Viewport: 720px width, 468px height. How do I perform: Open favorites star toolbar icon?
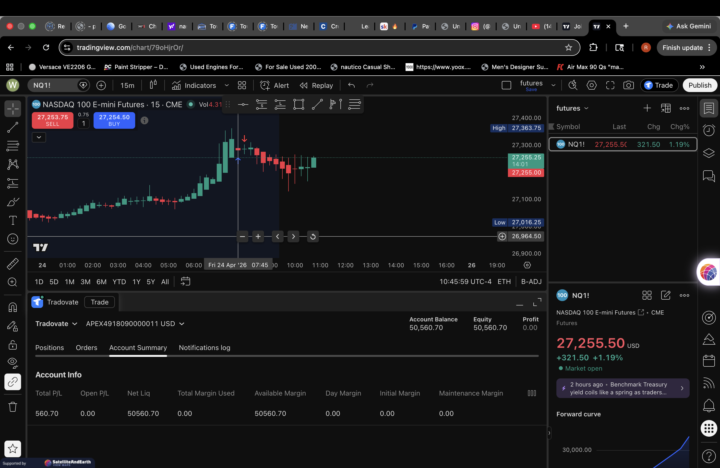(x=13, y=449)
